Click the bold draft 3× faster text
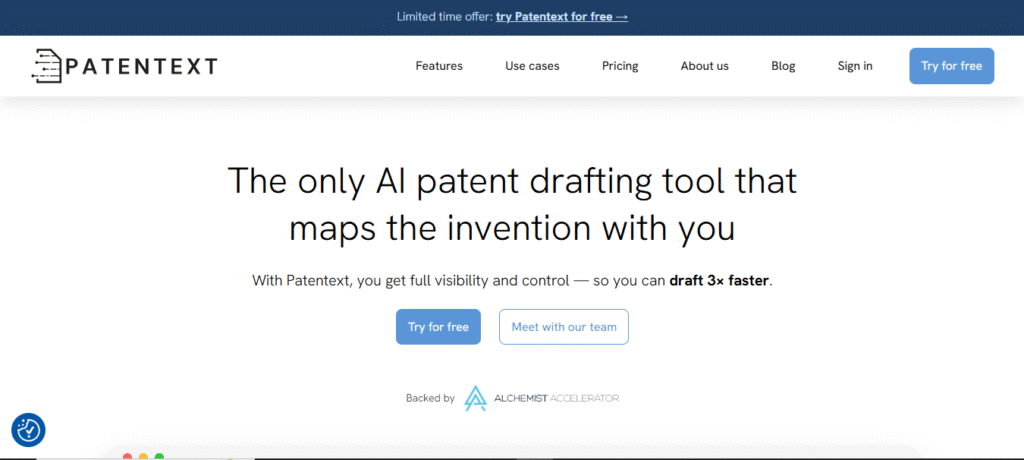Screen dimensions: 1024x460 pyautogui.click(x=720, y=282)
